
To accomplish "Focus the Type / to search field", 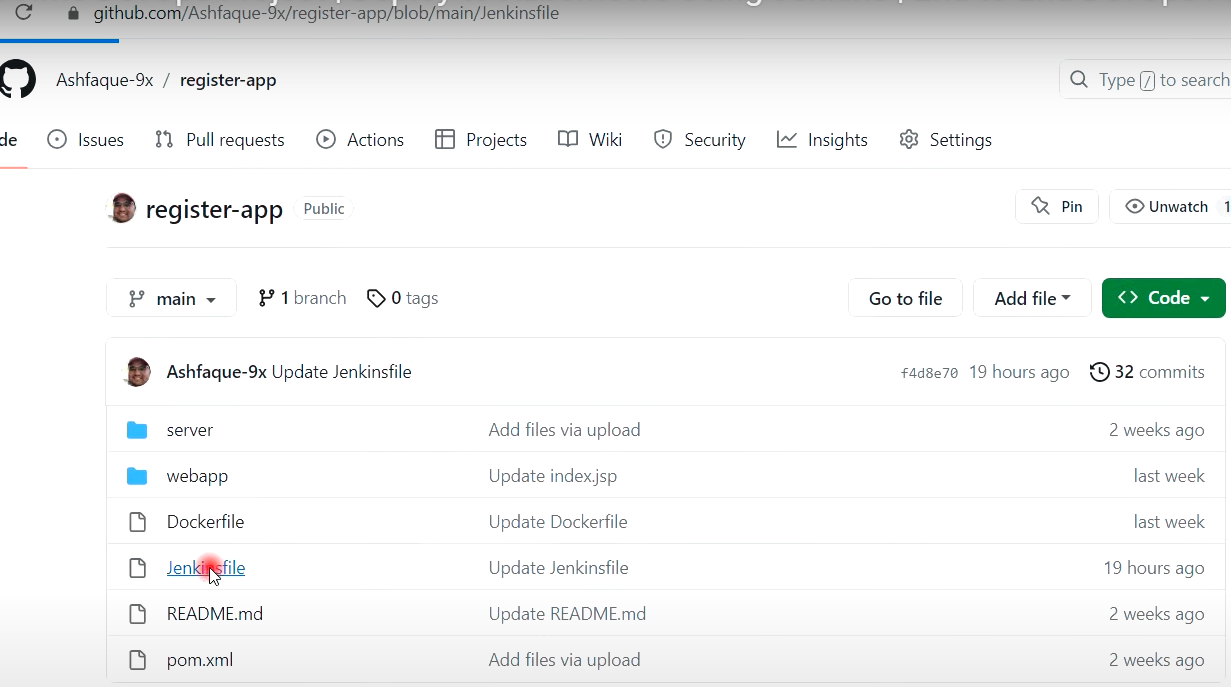I will coord(1145,80).
